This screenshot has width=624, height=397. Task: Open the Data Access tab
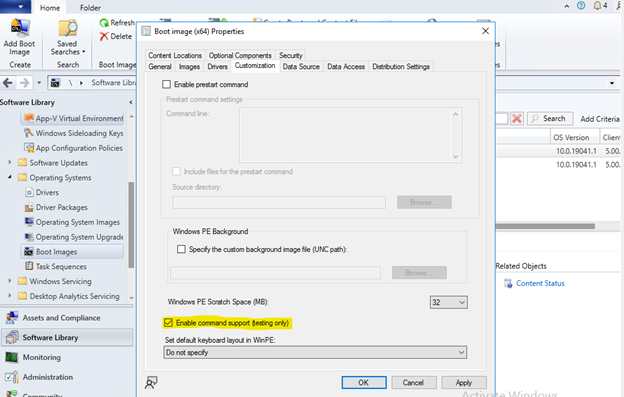(x=346, y=66)
